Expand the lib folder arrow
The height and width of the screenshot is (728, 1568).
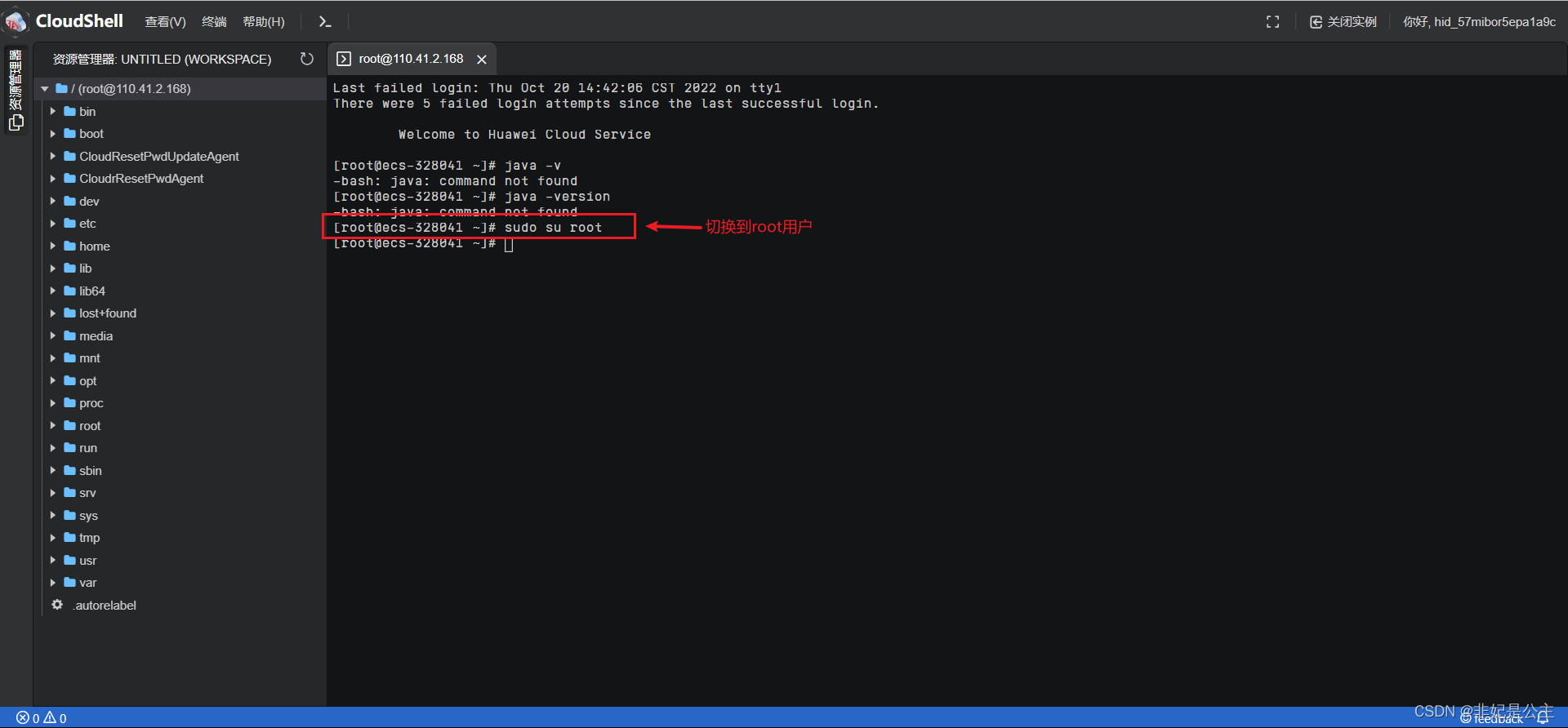[x=53, y=269]
